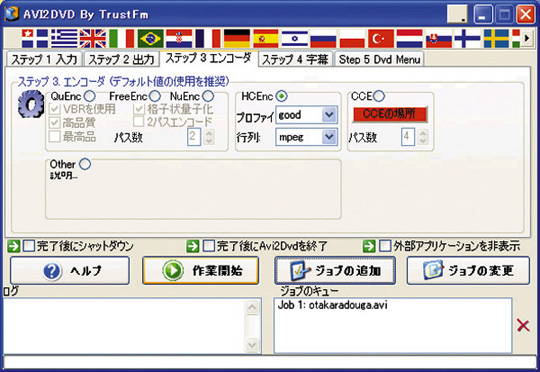Click the red CCEの場所 button
Image resolution: width=540 pixels, height=372 pixels.
click(390, 114)
